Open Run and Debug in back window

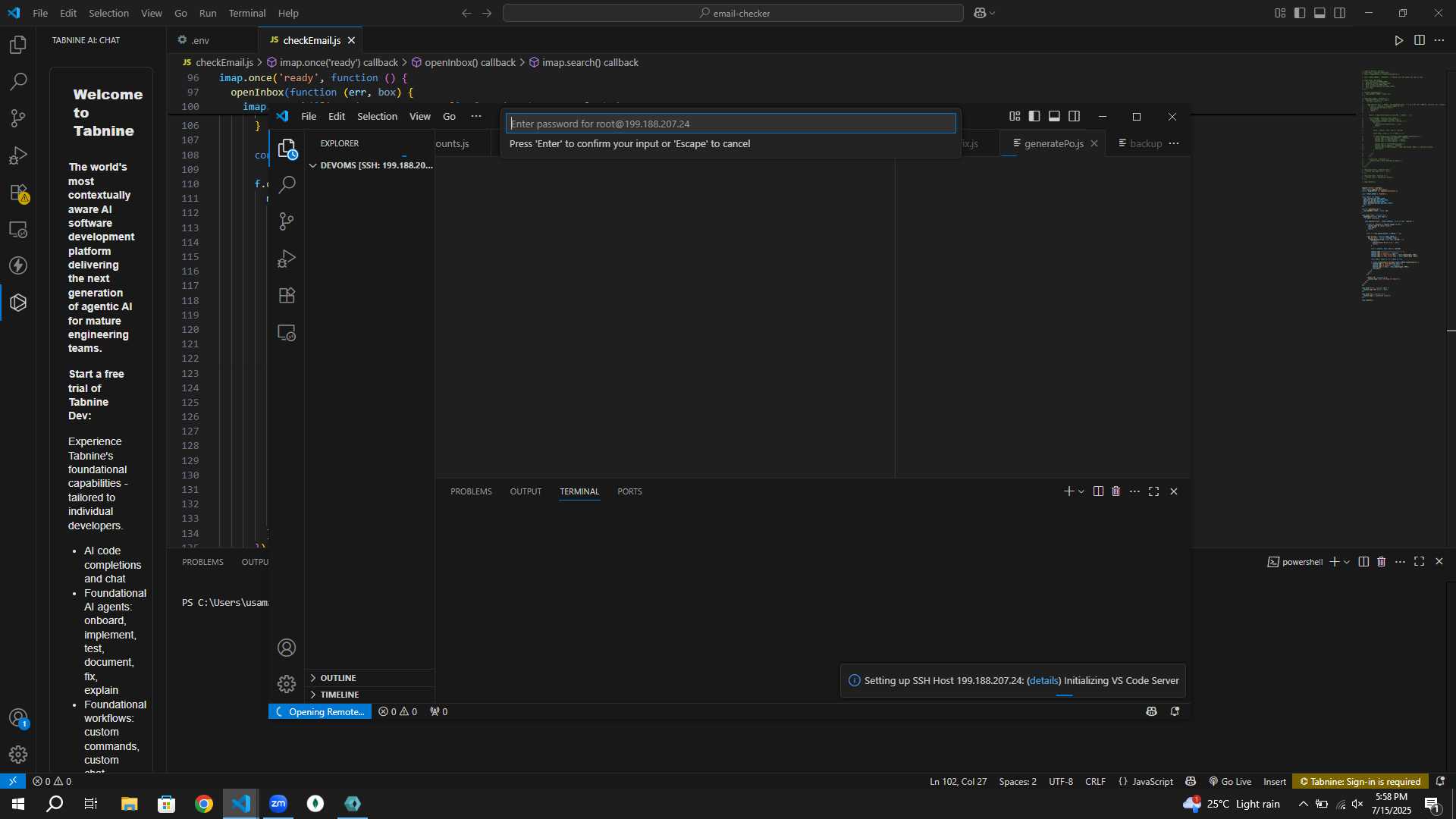(x=18, y=155)
